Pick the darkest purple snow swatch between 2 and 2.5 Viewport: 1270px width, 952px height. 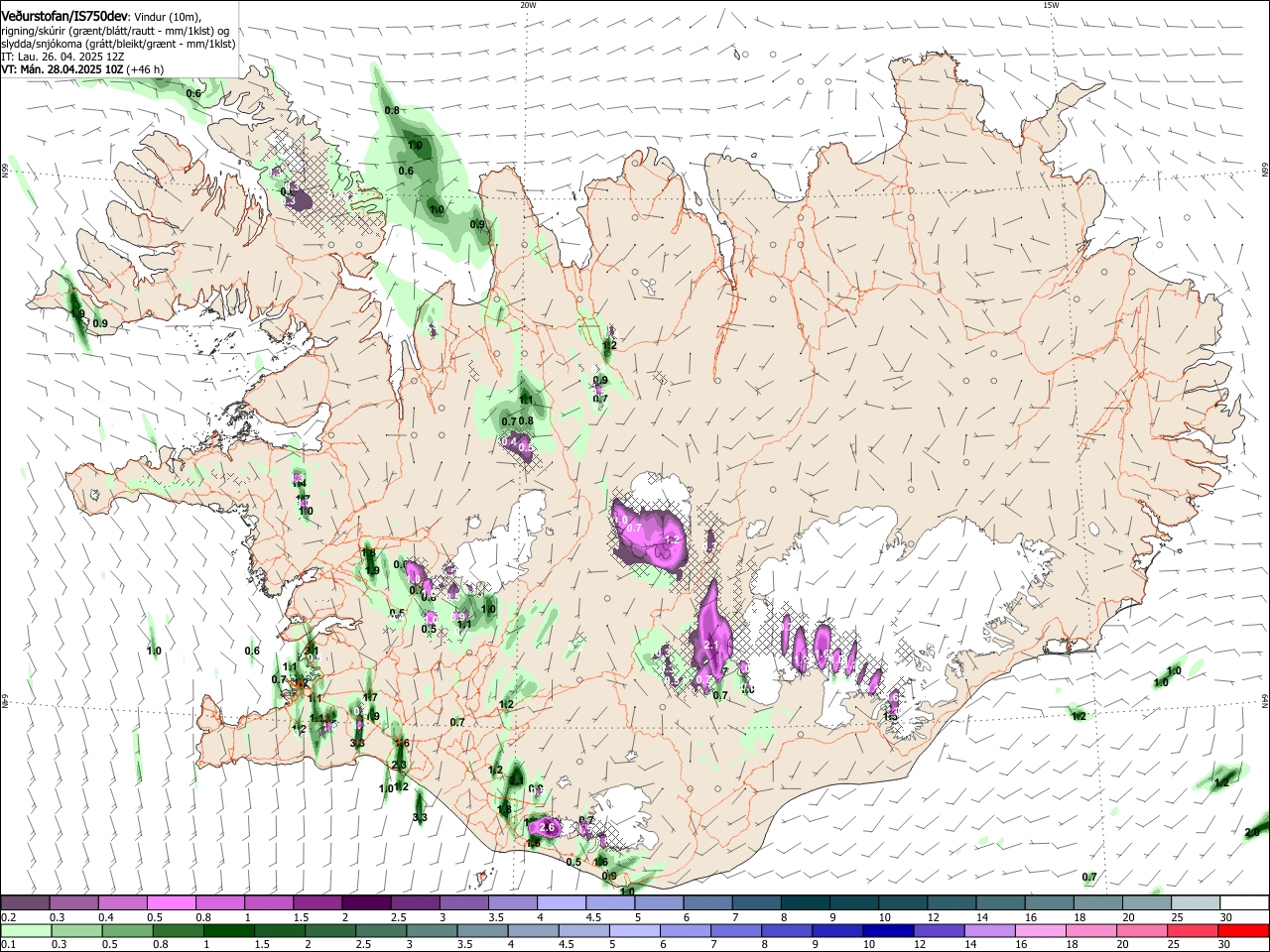tap(366, 902)
